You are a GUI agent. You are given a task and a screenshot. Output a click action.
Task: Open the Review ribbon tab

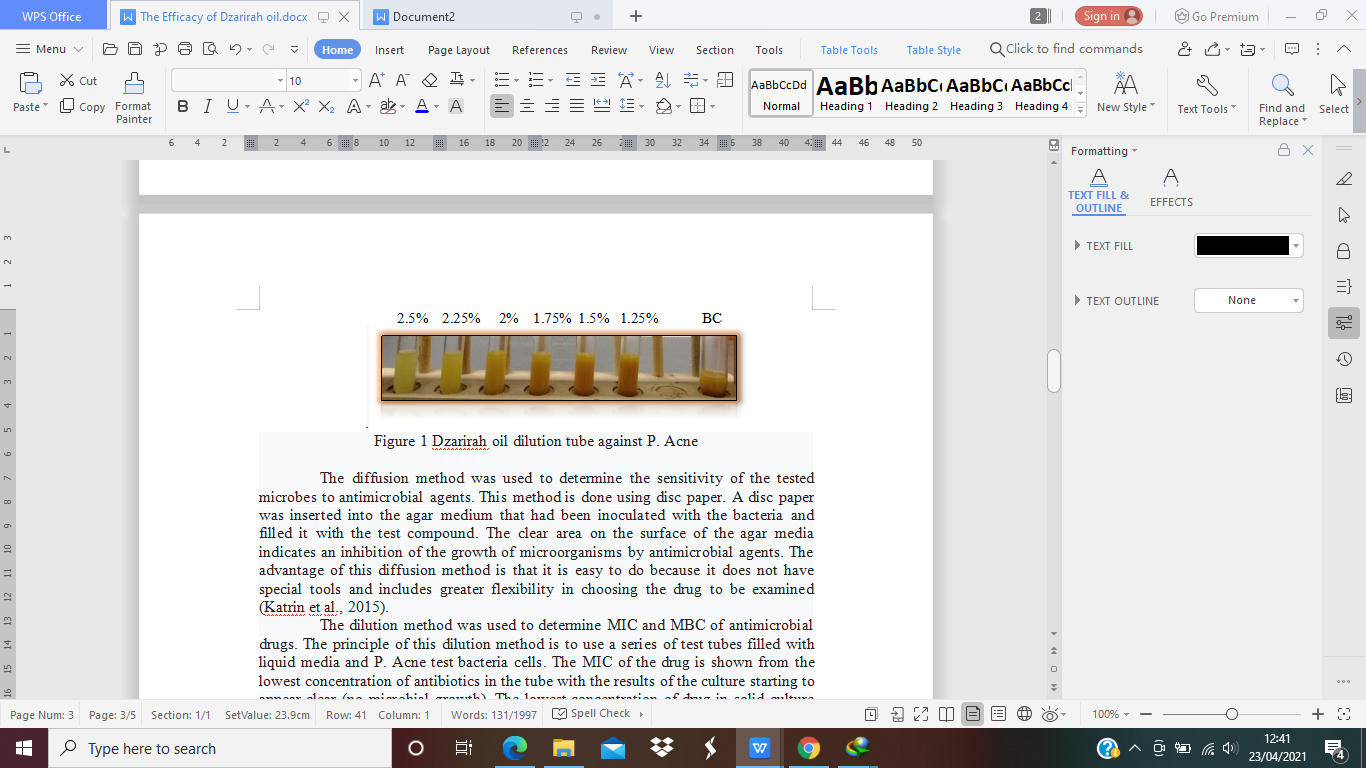pyautogui.click(x=609, y=50)
